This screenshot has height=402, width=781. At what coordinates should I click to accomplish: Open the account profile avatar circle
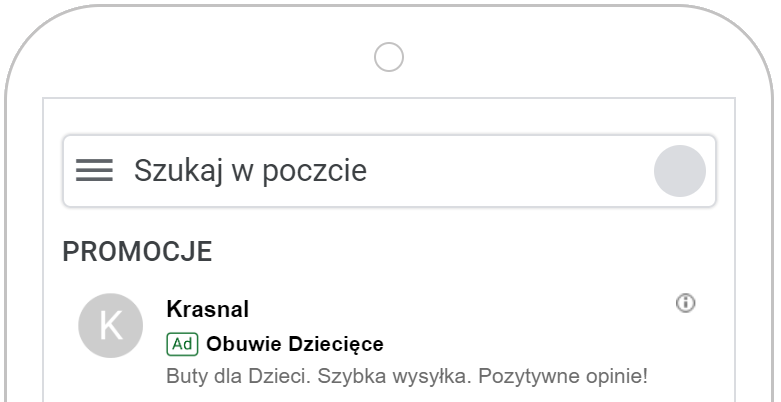coord(679,171)
